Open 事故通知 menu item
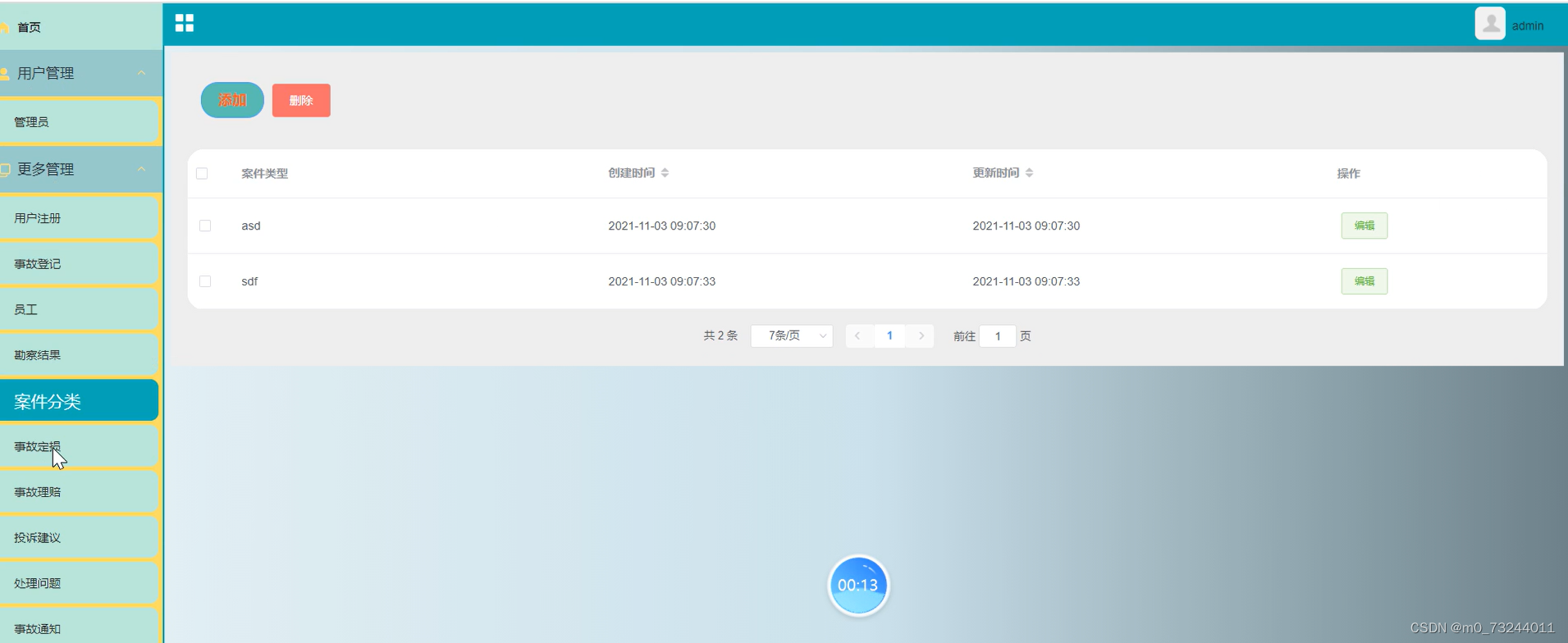Screen dimensions: 1568x643 click(x=79, y=627)
